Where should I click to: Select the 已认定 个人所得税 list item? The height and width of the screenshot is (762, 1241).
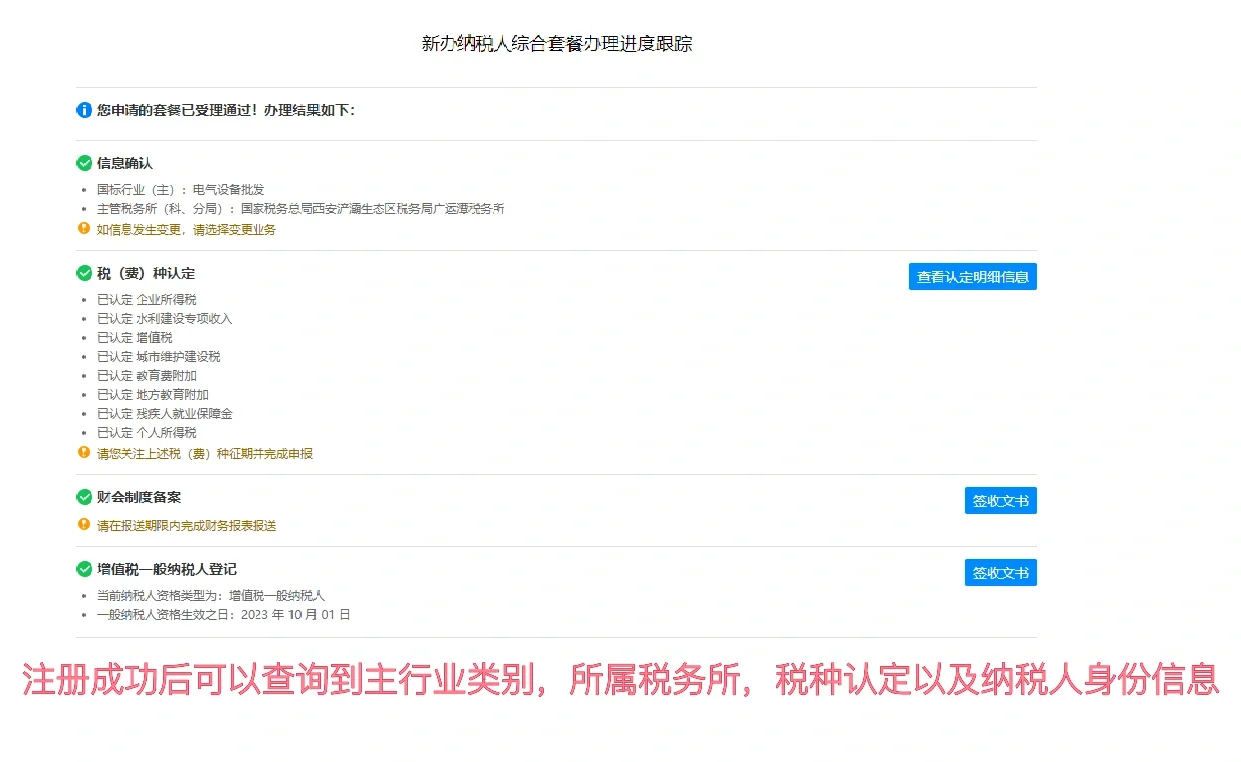point(146,433)
